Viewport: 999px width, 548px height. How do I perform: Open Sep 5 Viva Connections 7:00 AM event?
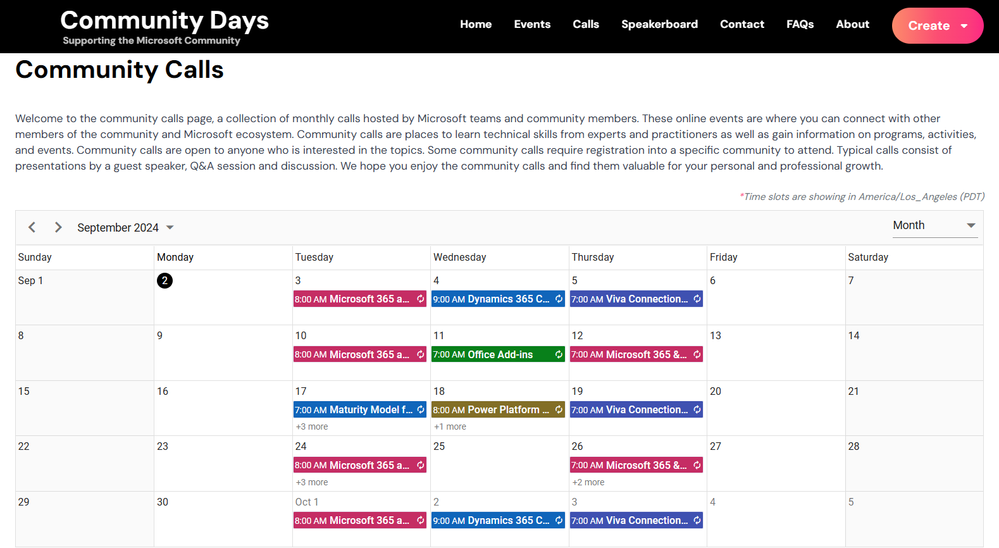(x=636, y=299)
